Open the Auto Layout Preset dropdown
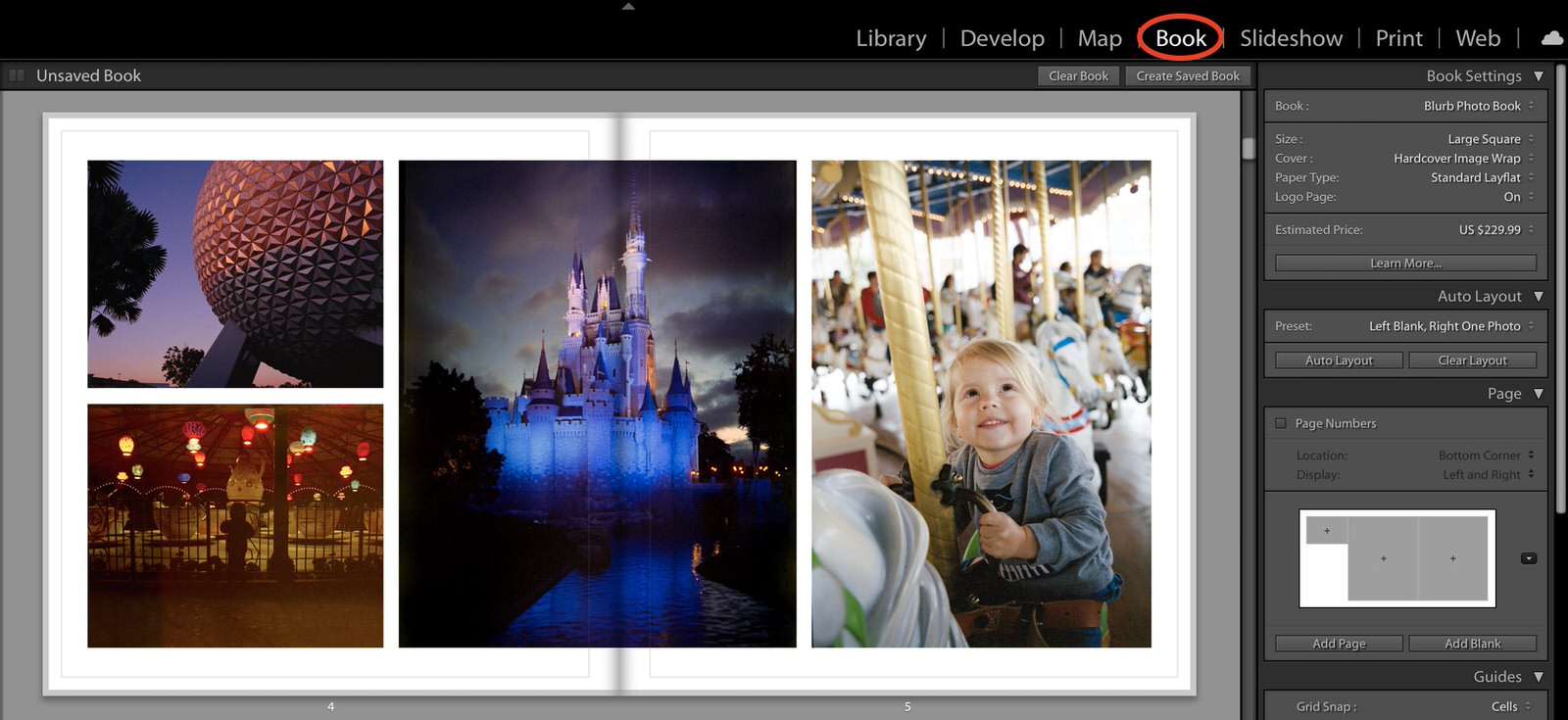The height and width of the screenshot is (720, 1568). click(x=1449, y=326)
